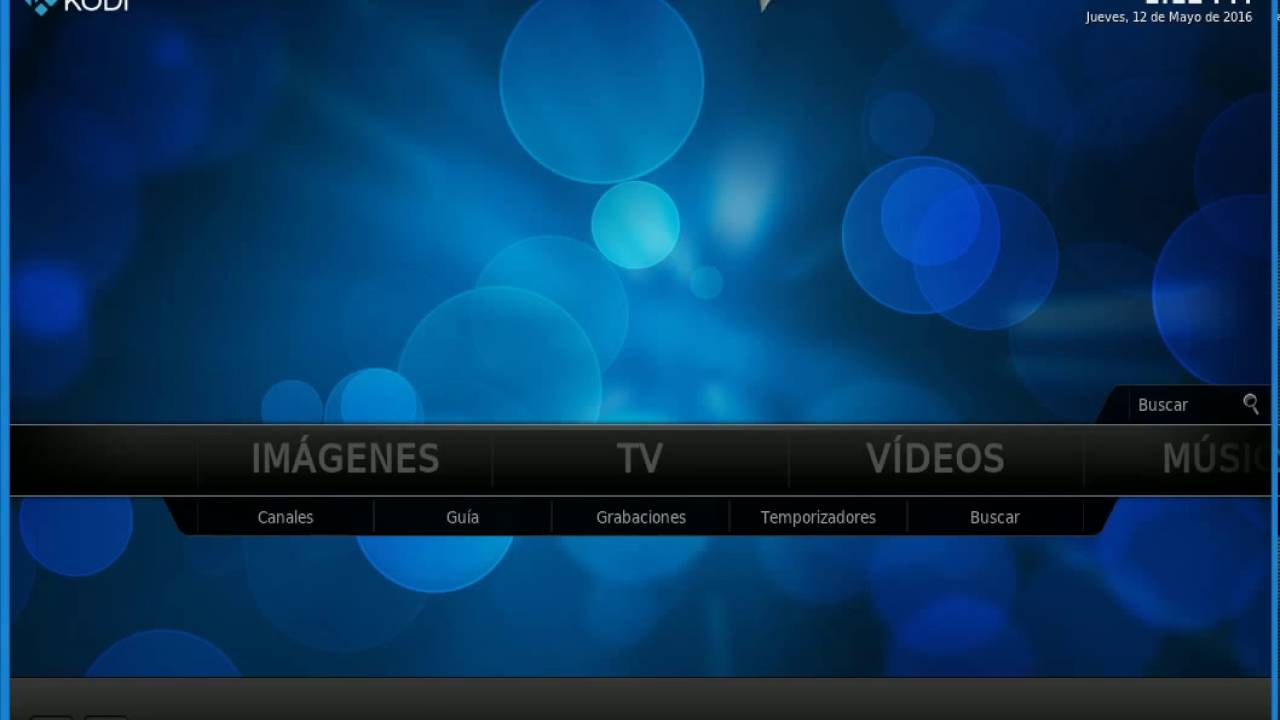This screenshot has width=1280, height=720.
Task: Go to the VÍDEOS section
Action: (935, 459)
